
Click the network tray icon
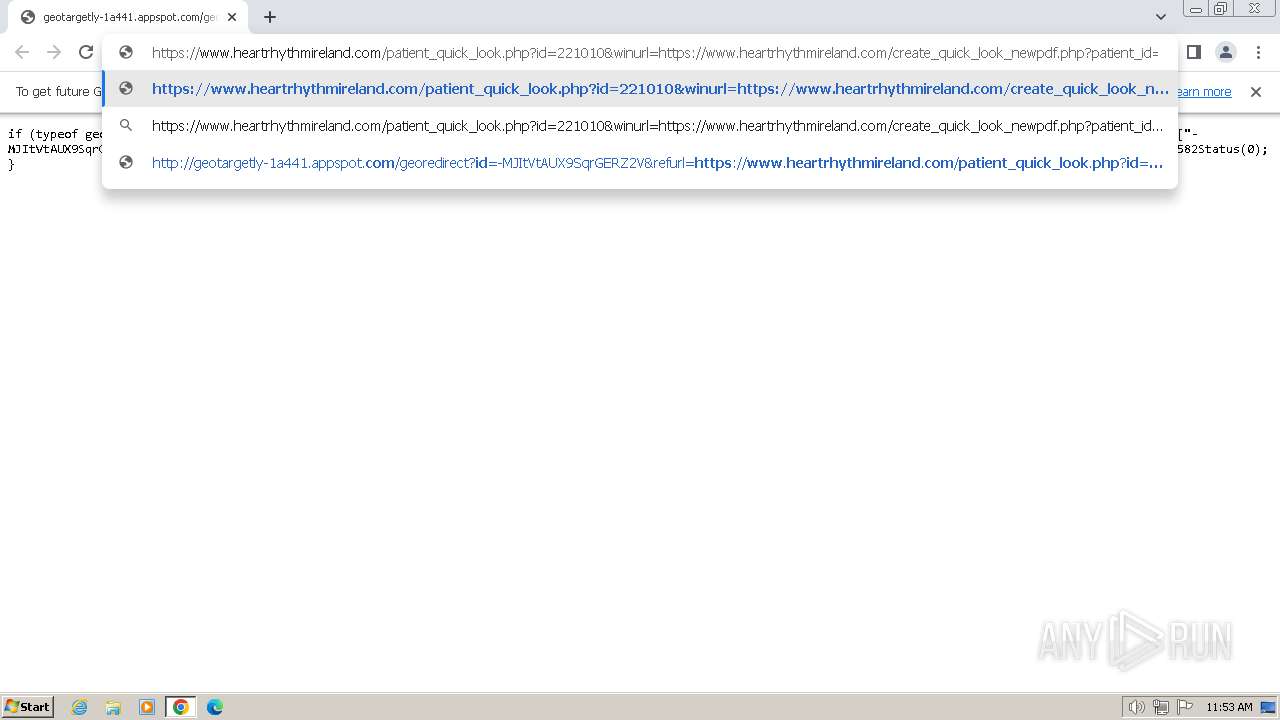(x=1161, y=707)
